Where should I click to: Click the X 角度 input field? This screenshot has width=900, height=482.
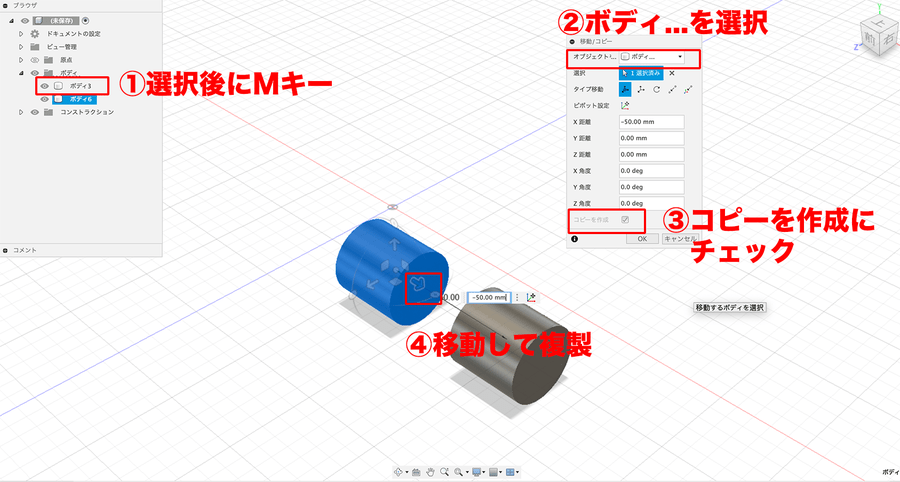(x=651, y=171)
